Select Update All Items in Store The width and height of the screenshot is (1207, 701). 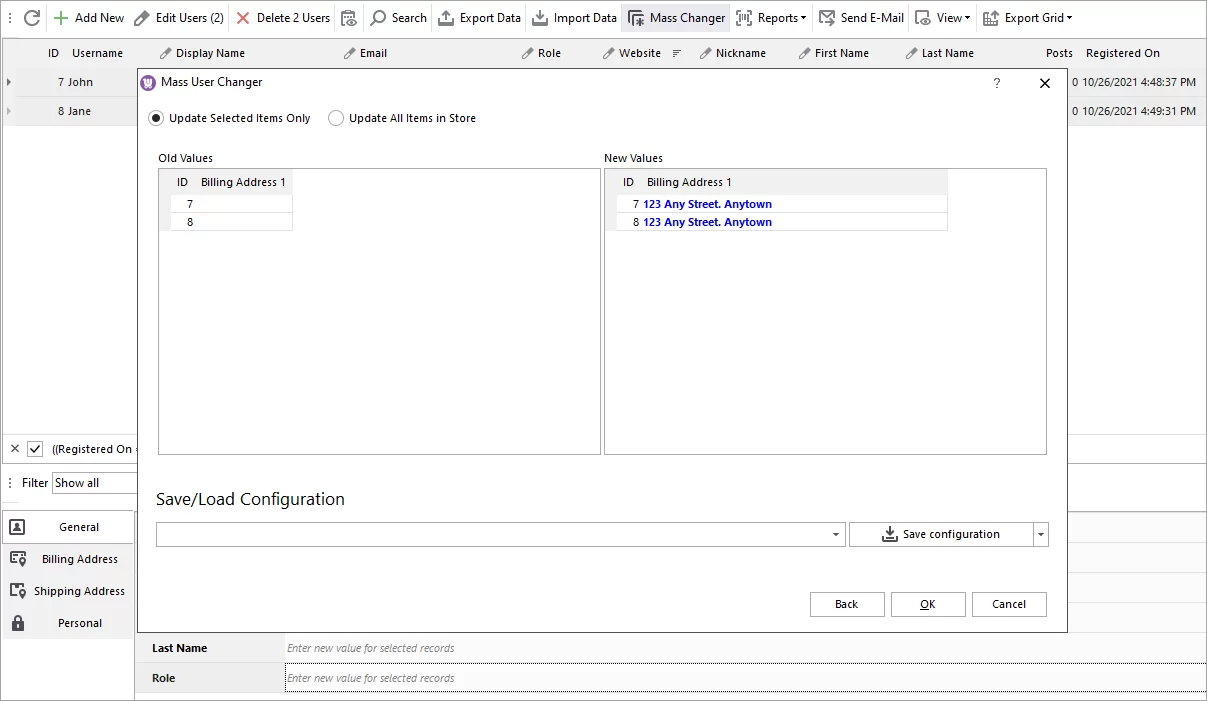(336, 117)
